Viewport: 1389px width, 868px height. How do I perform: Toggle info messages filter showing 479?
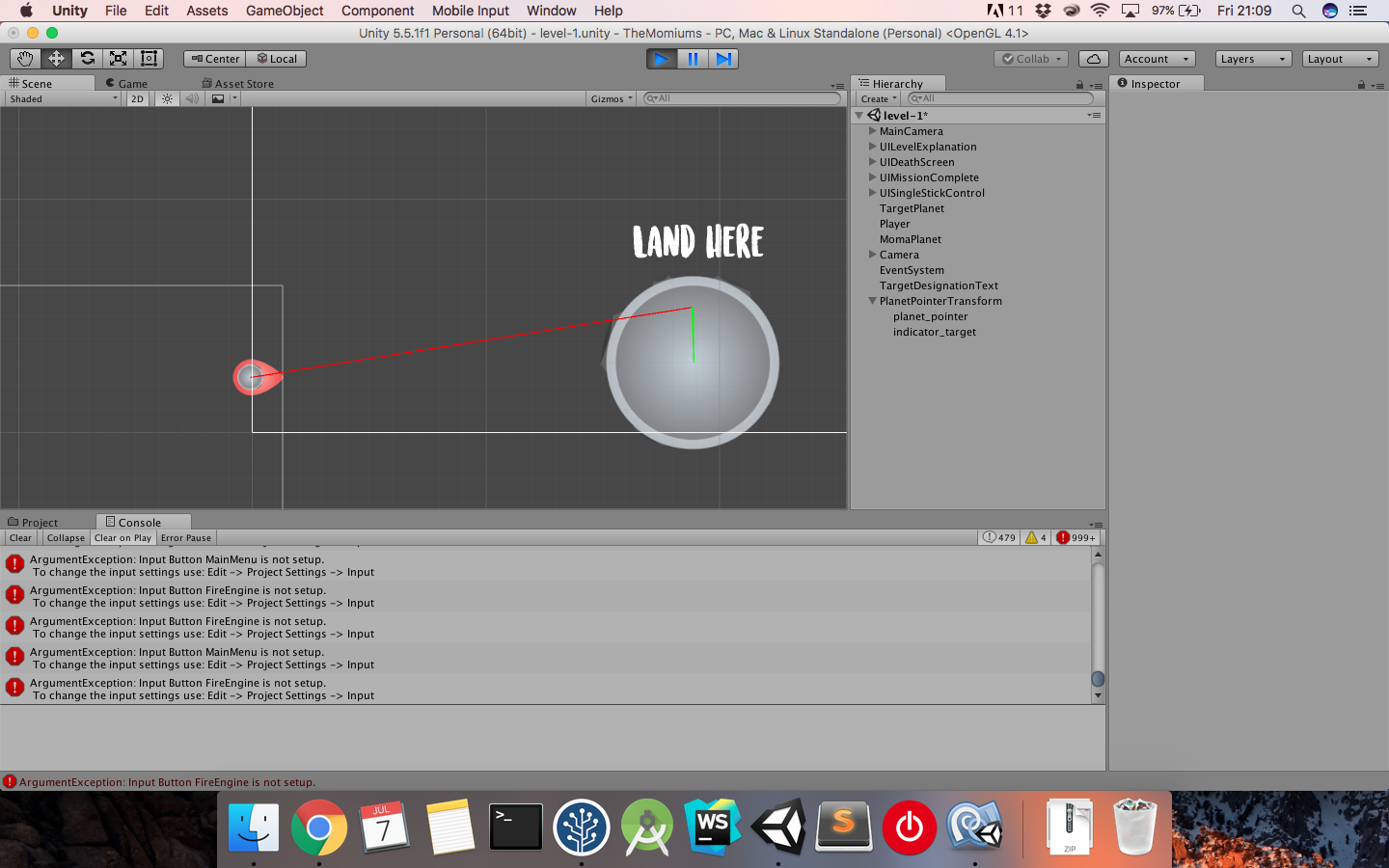point(999,538)
